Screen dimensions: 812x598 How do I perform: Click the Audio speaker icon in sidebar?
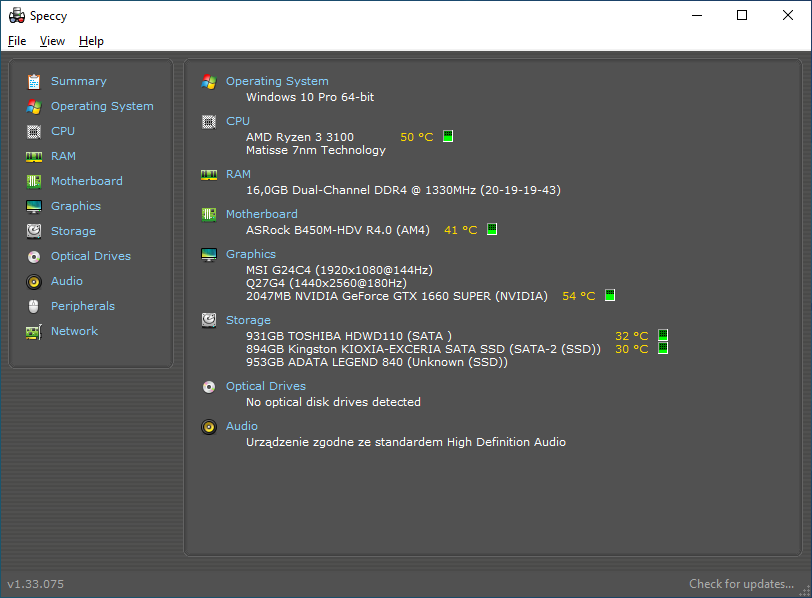click(34, 281)
